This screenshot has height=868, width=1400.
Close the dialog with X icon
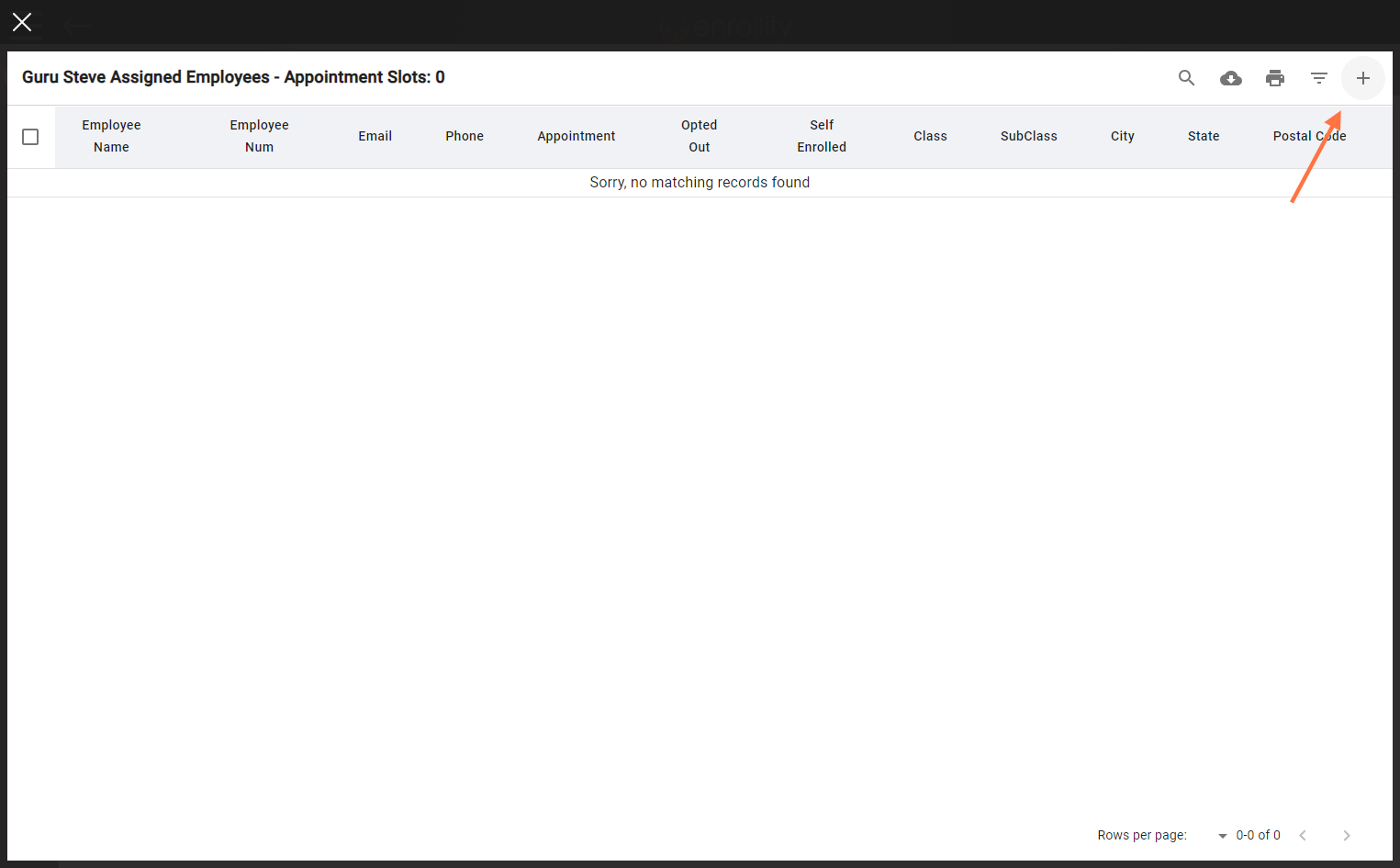click(x=22, y=22)
